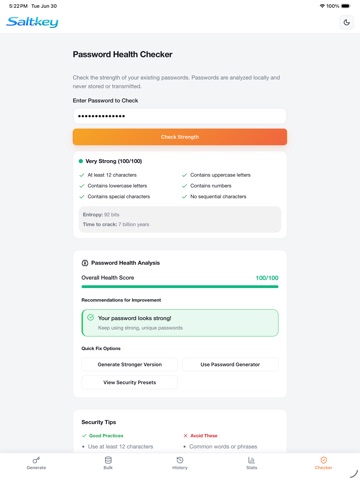Open the History tab clock icon
Image resolution: width=360 pixels, height=480 pixels.
(180, 460)
